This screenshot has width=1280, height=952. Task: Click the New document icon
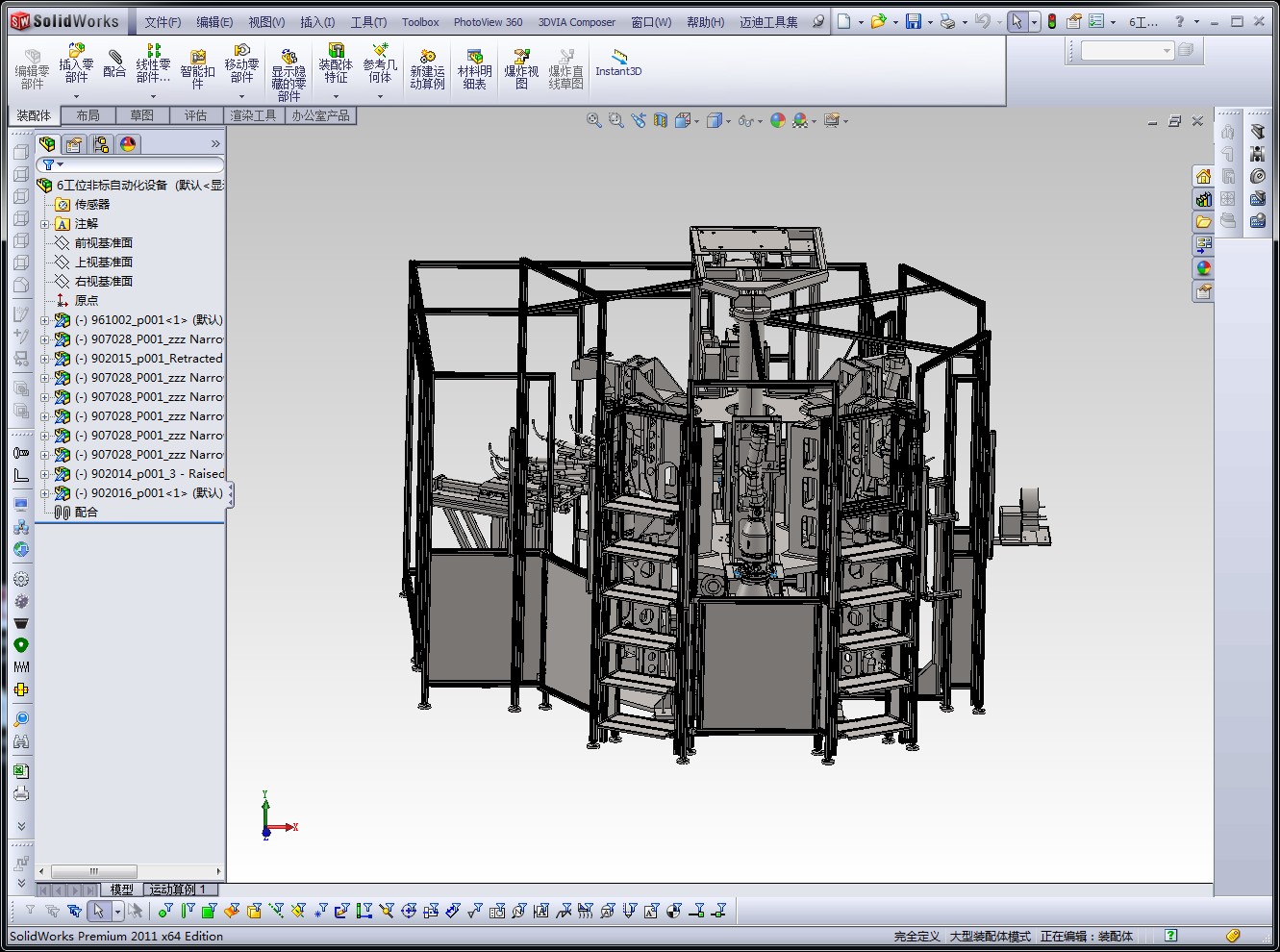843,21
